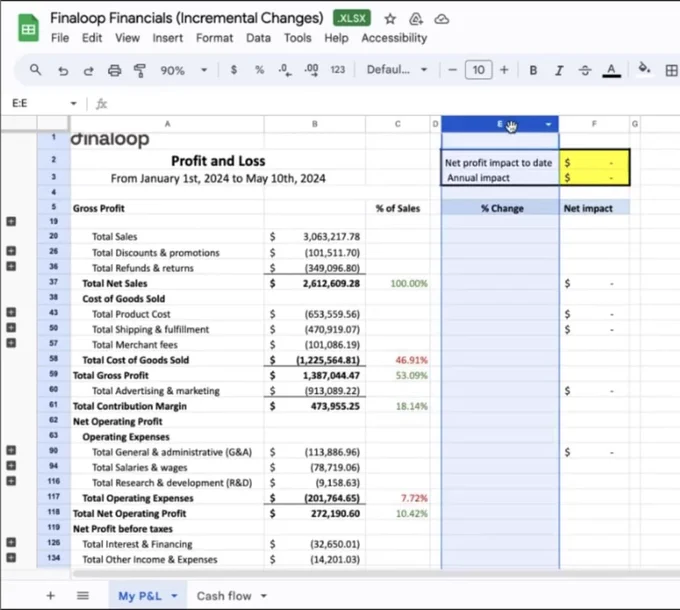680x610 pixels.
Task: Expand the row group at row 116
Action: tap(11, 481)
